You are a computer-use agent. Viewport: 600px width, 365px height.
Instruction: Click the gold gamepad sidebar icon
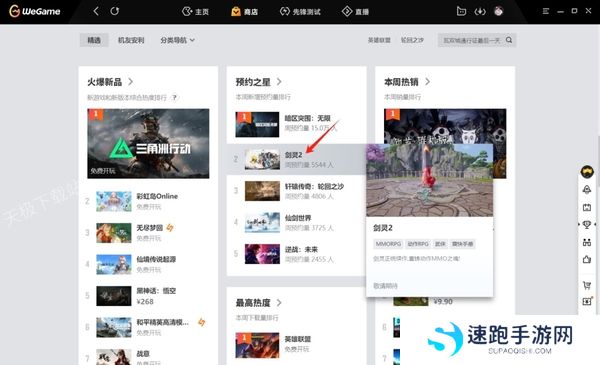(x=587, y=171)
